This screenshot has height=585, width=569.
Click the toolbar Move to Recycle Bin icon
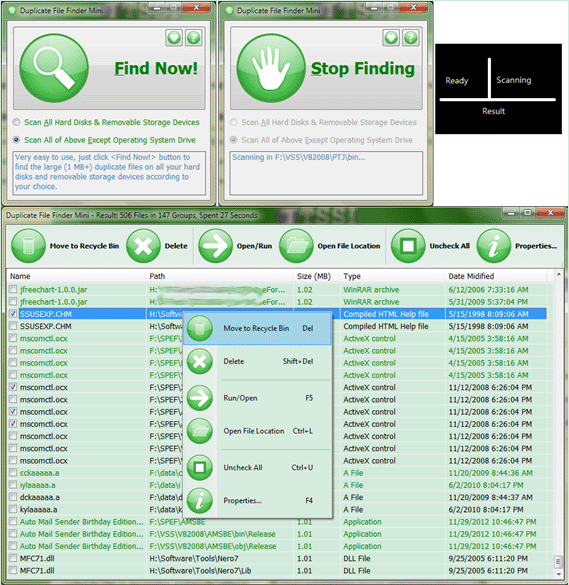(x=28, y=246)
